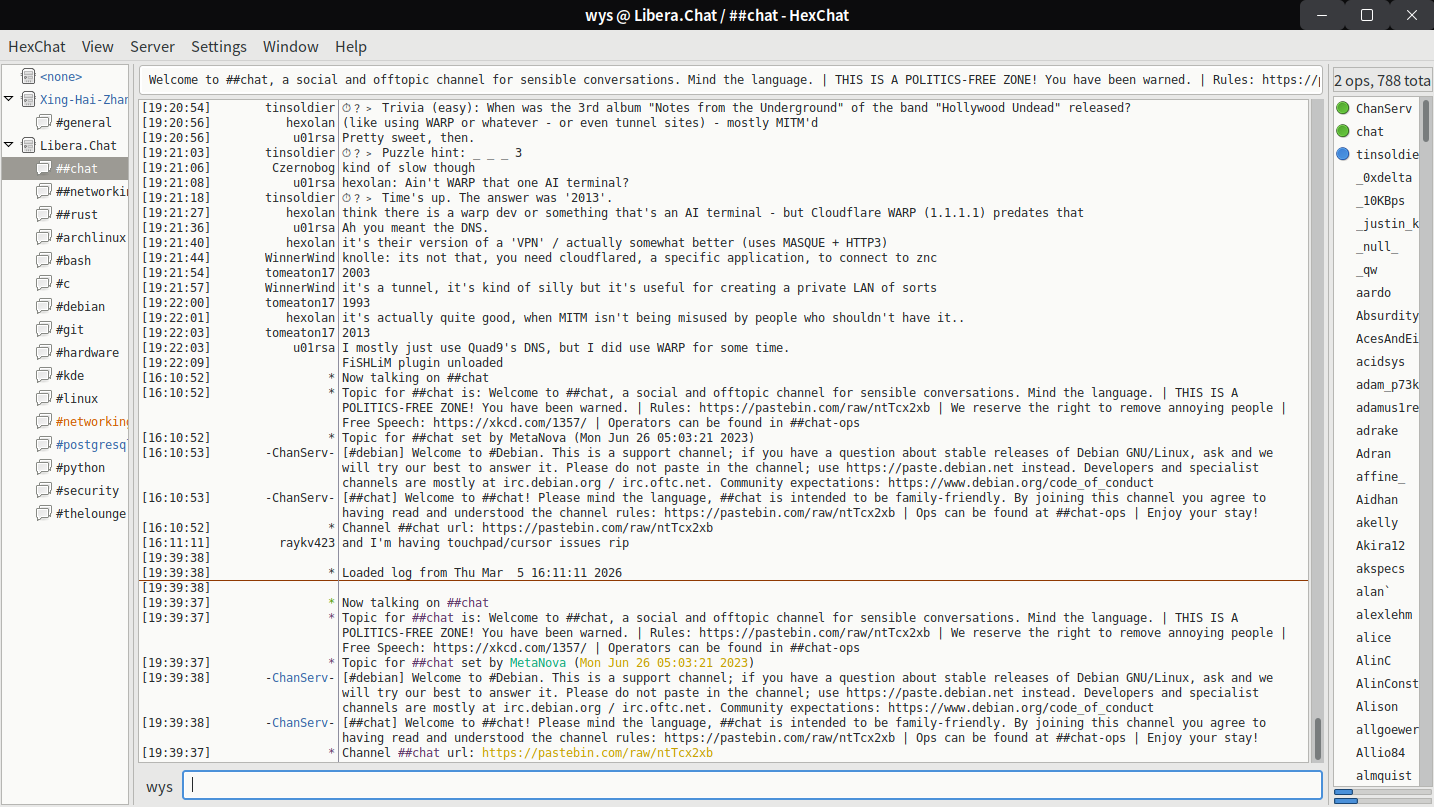This screenshot has width=1434, height=807.
Task: Click the wys nickname button
Action: coord(159,786)
